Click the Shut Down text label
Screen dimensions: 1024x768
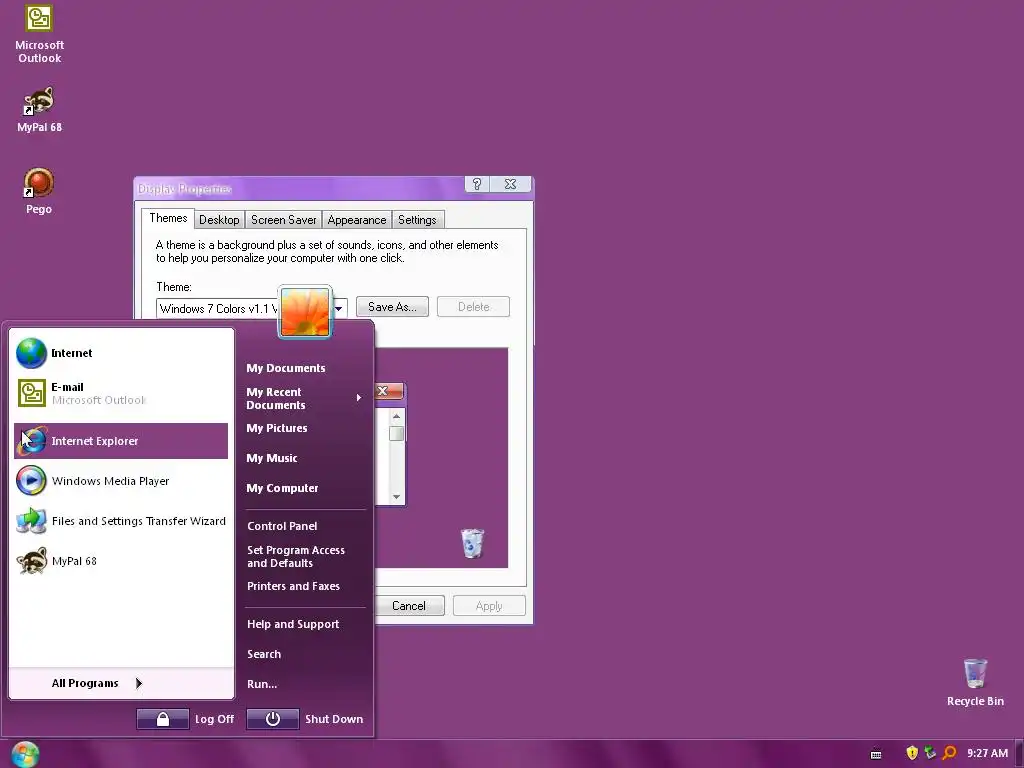(334, 719)
